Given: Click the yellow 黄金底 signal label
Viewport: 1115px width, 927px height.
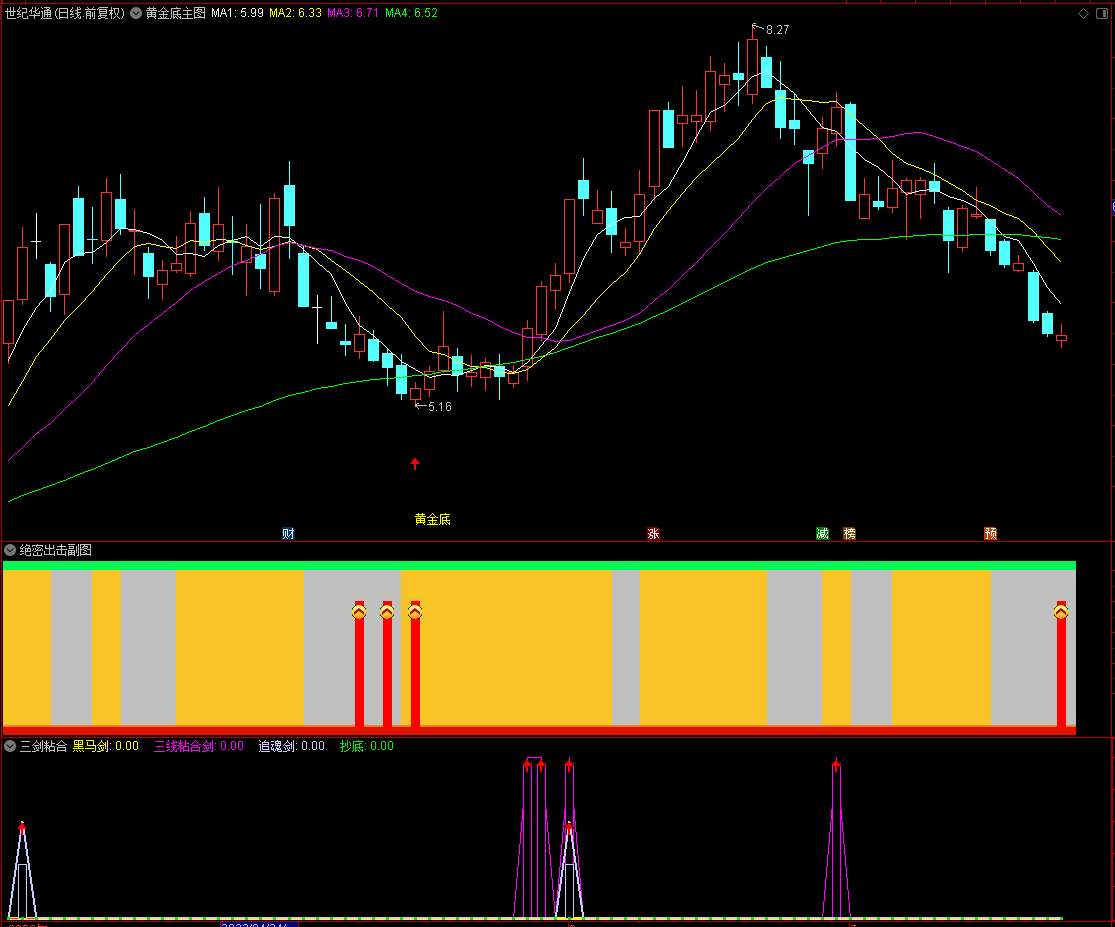Looking at the screenshot, I should (x=432, y=519).
